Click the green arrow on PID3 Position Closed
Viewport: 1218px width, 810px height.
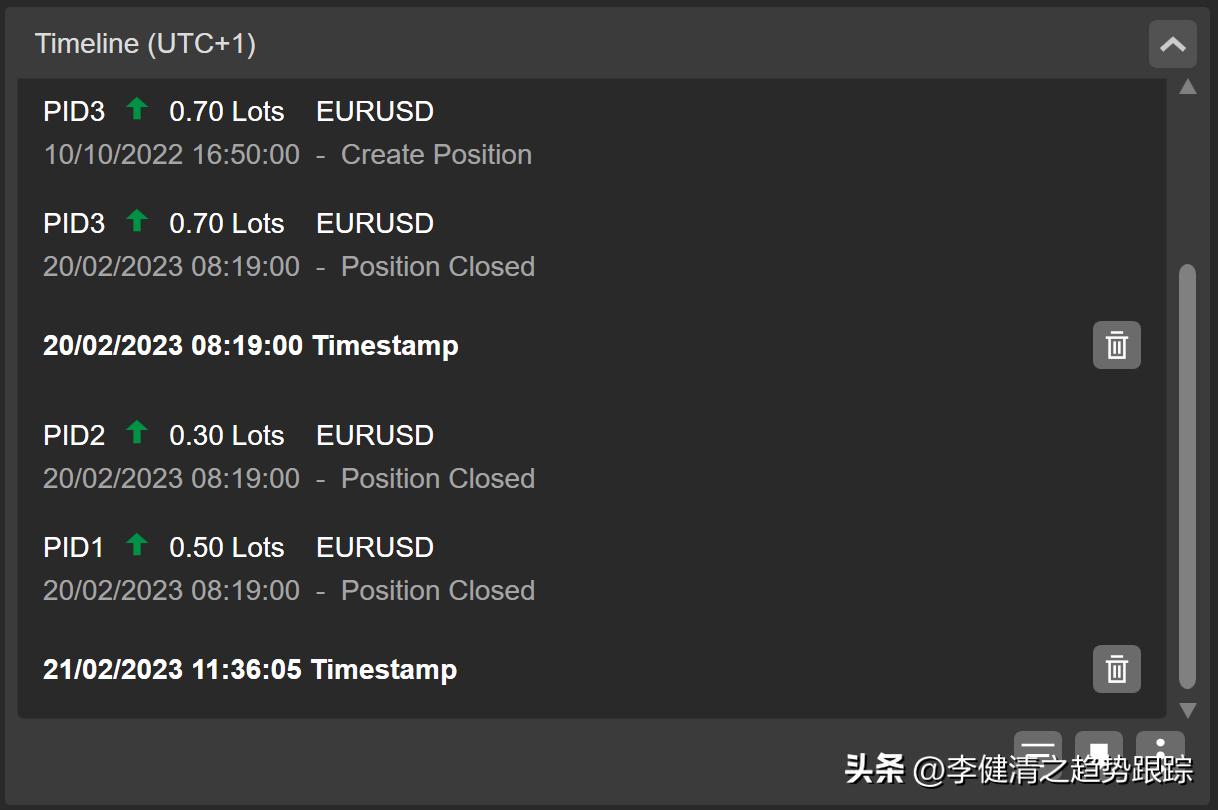tap(137, 222)
